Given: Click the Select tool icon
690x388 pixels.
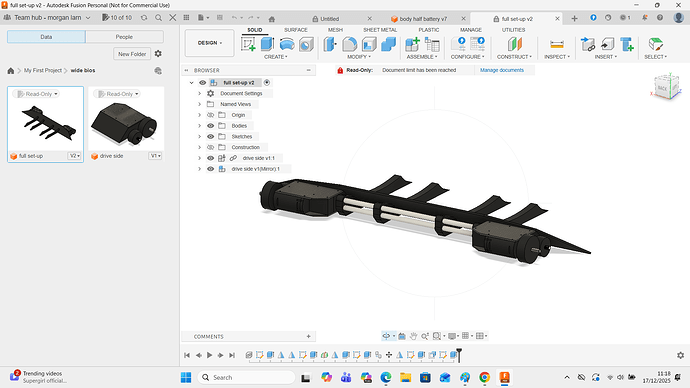Looking at the screenshot, I should pyautogui.click(x=656, y=44).
